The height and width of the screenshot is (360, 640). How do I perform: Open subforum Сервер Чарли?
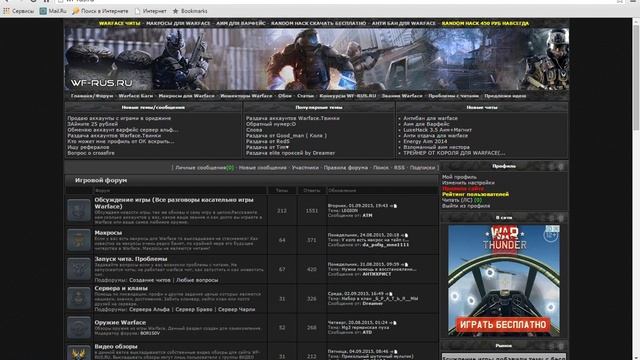click(236, 309)
